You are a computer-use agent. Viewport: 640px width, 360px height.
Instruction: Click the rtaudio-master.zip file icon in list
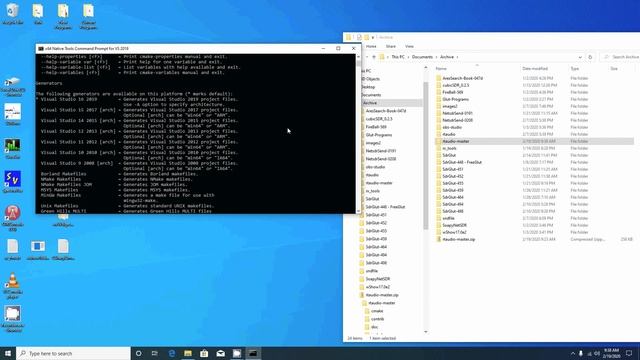tap(439, 239)
